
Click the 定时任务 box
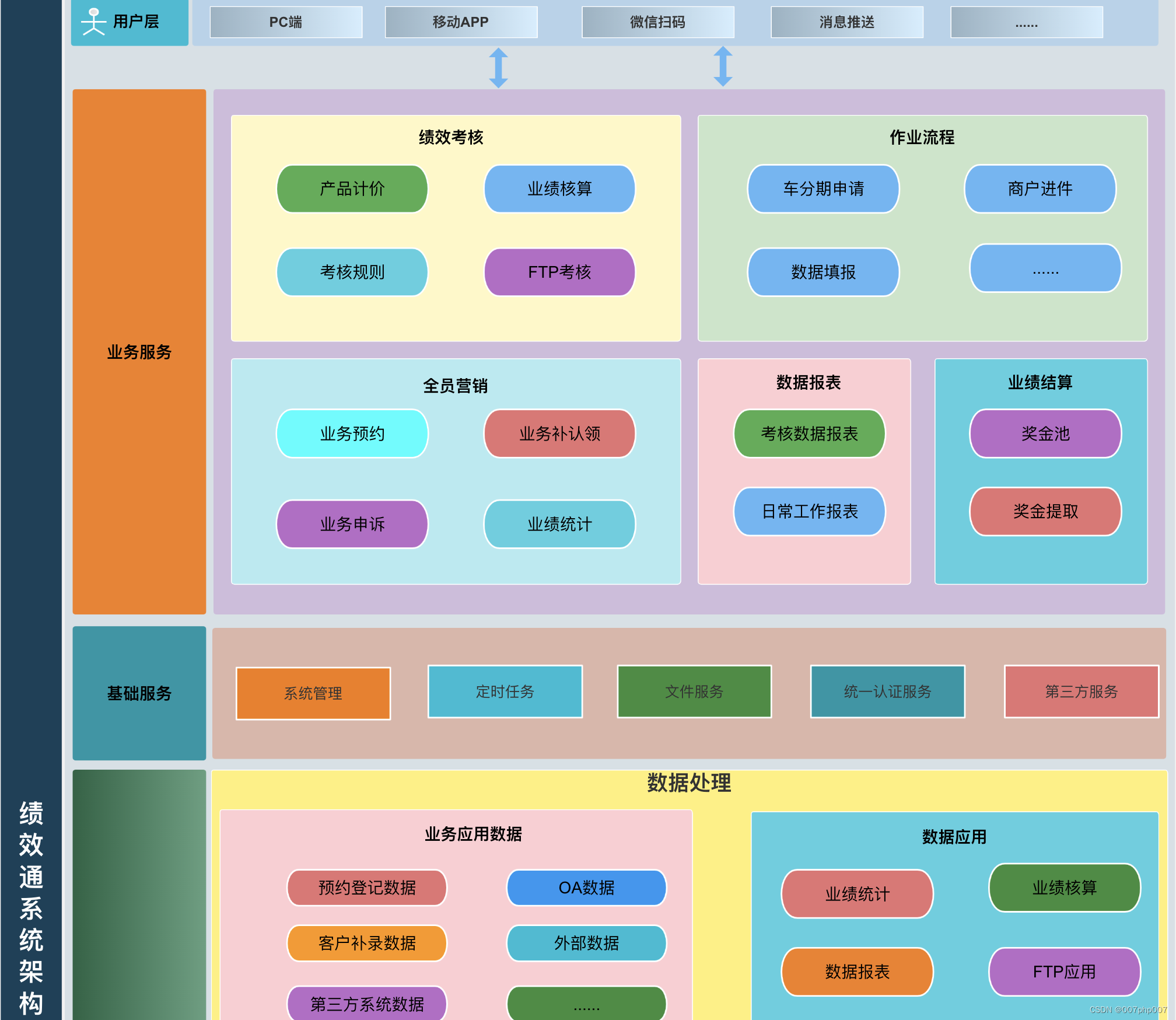tap(505, 691)
